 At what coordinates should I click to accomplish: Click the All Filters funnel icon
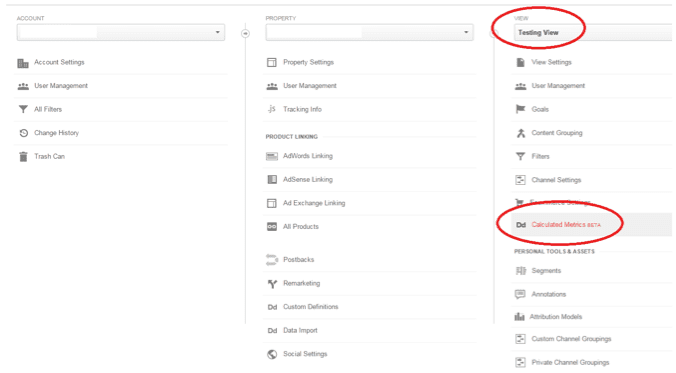click(23, 110)
